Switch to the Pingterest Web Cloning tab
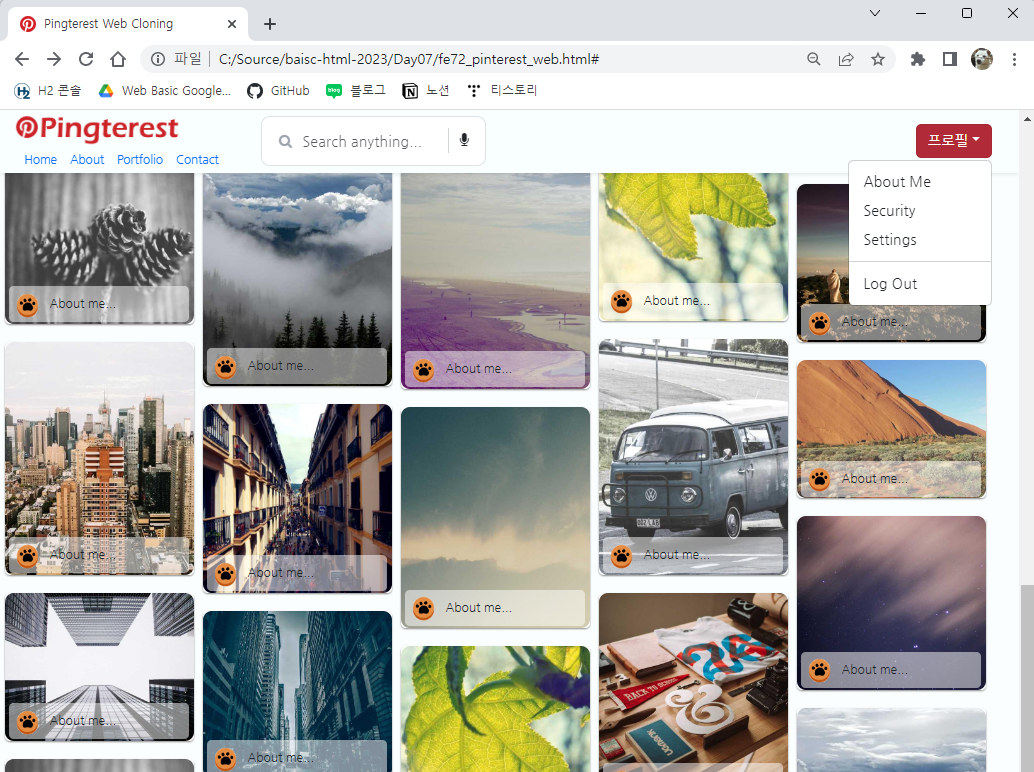 coord(128,24)
